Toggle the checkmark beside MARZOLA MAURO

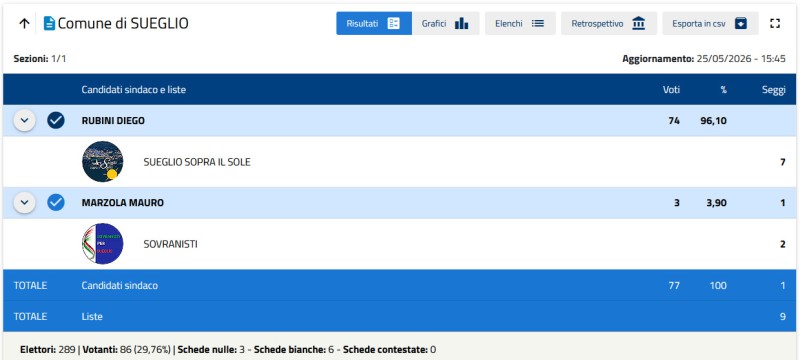pyautogui.click(x=56, y=203)
